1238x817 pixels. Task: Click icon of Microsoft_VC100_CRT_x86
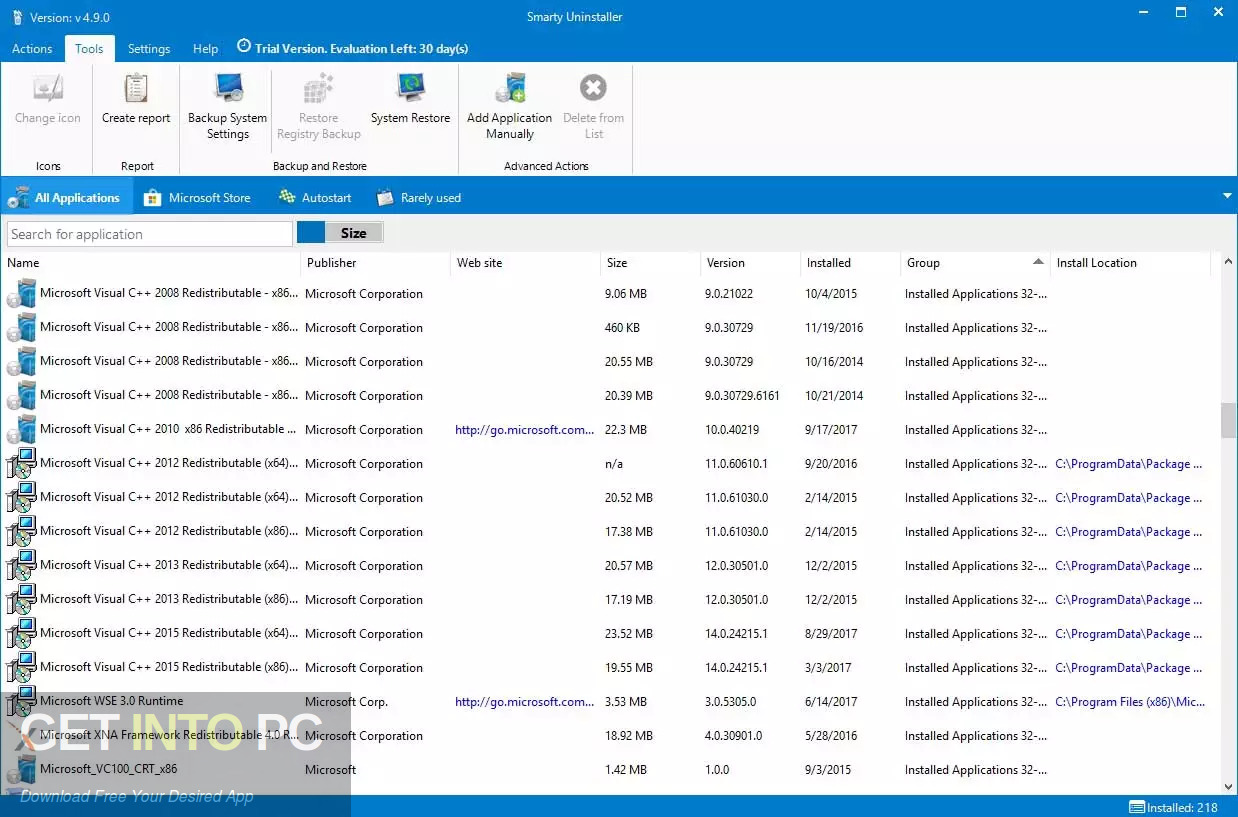tap(21, 770)
